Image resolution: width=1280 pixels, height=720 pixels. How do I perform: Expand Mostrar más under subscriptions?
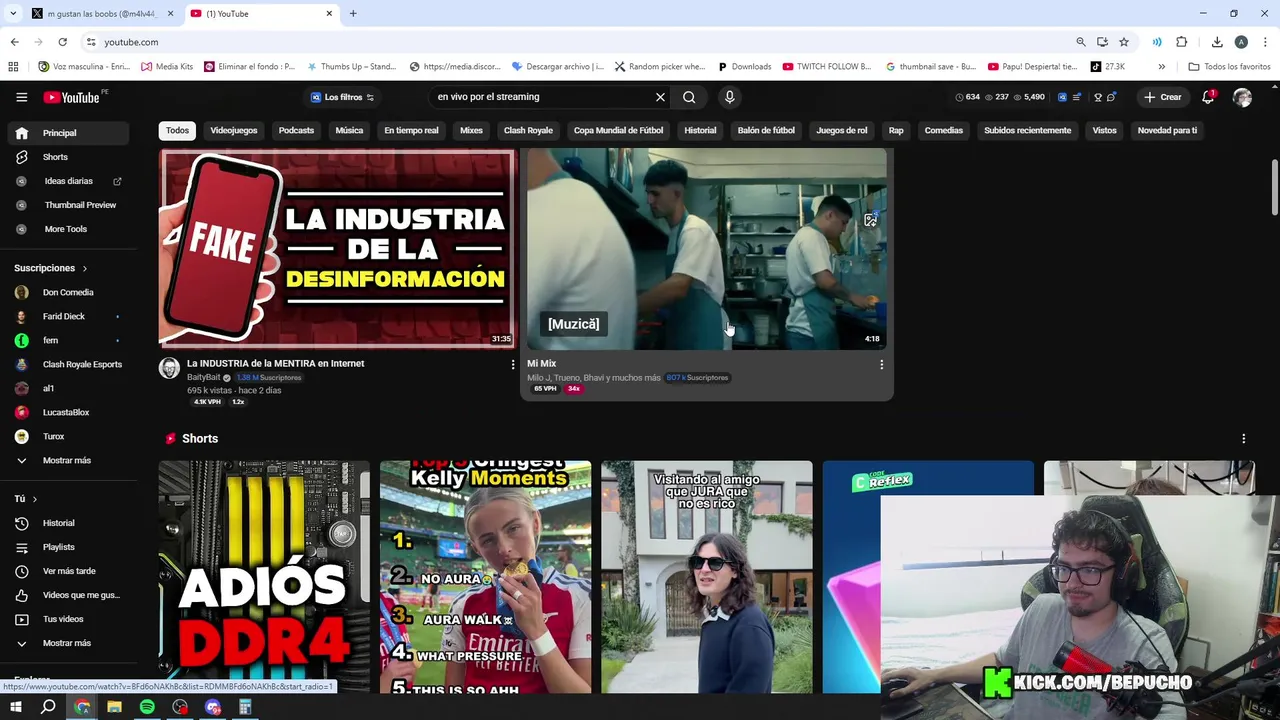(x=68, y=460)
